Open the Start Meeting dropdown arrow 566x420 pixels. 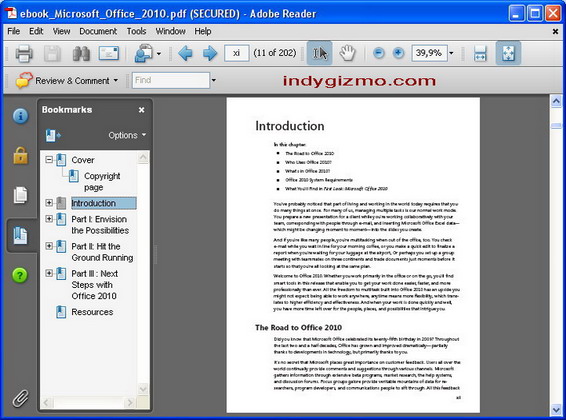coord(159,54)
